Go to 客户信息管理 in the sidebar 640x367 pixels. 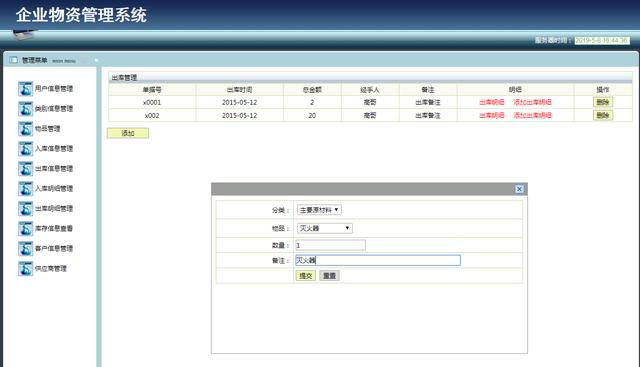pos(54,249)
